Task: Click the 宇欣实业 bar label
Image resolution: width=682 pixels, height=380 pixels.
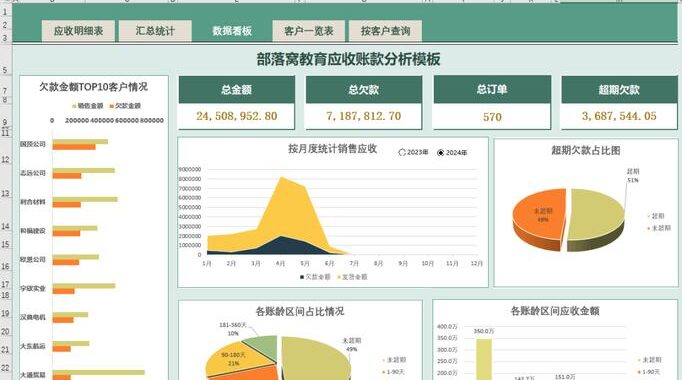Action: point(33,288)
